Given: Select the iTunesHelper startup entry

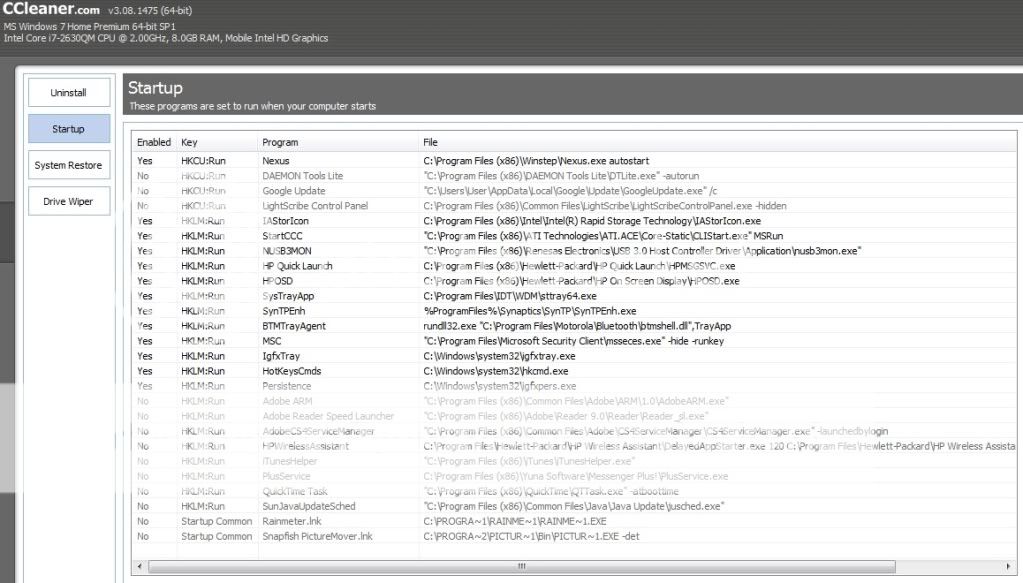Looking at the screenshot, I should pyautogui.click(x=292, y=461).
